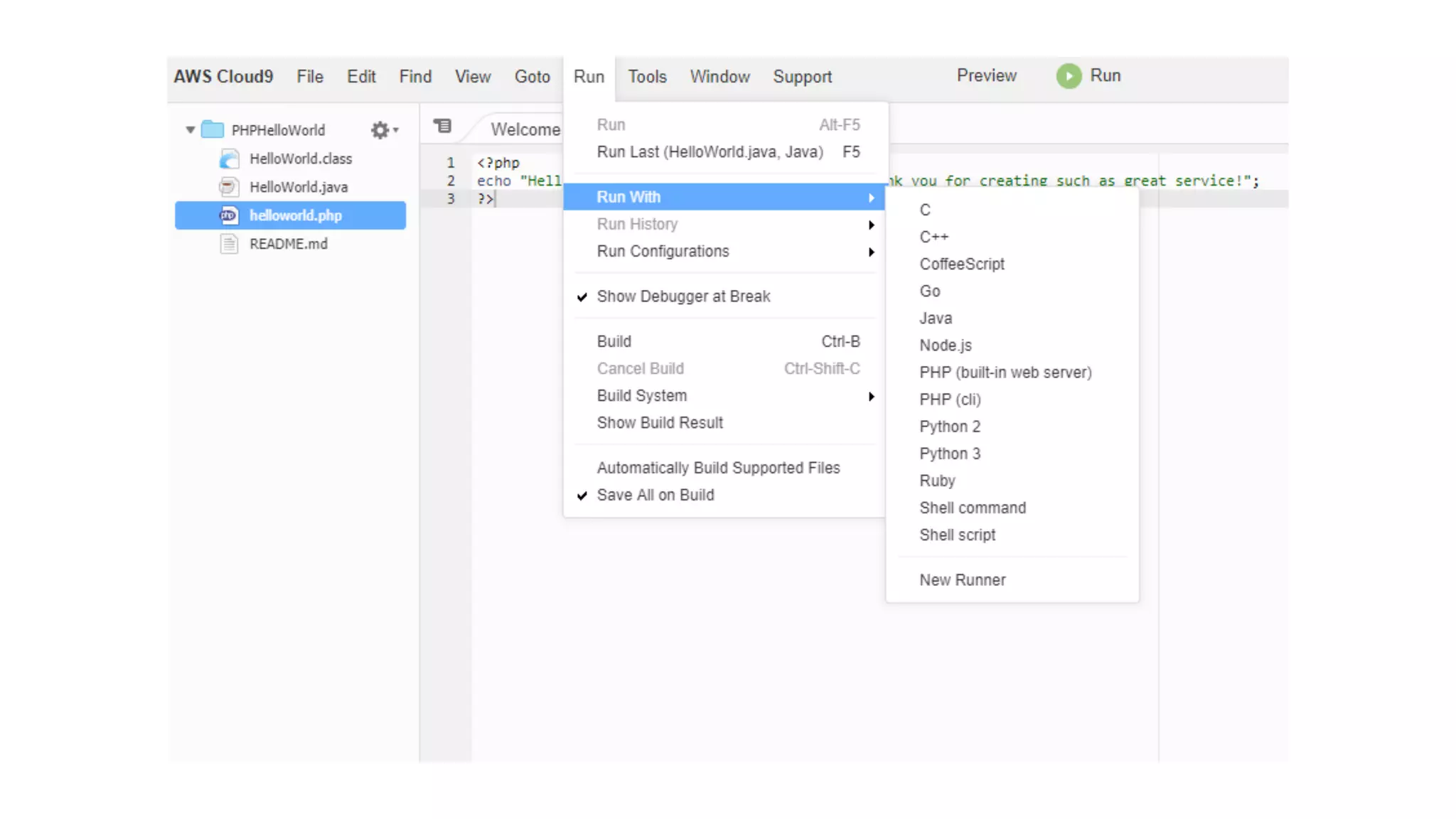Click the HelloWorld.java file icon
The image size is (1456, 819).
tap(228, 187)
